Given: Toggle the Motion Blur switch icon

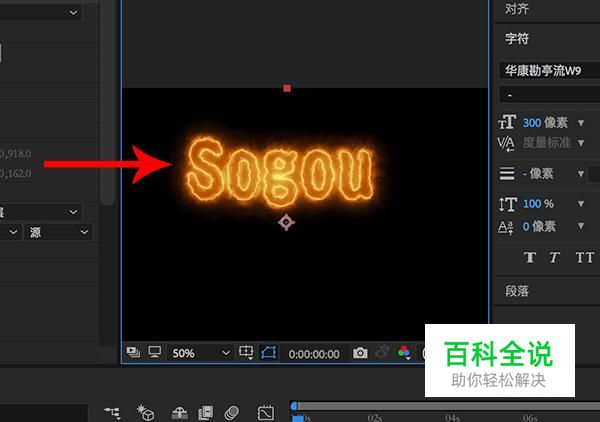Looking at the screenshot, I should coord(232,413).
